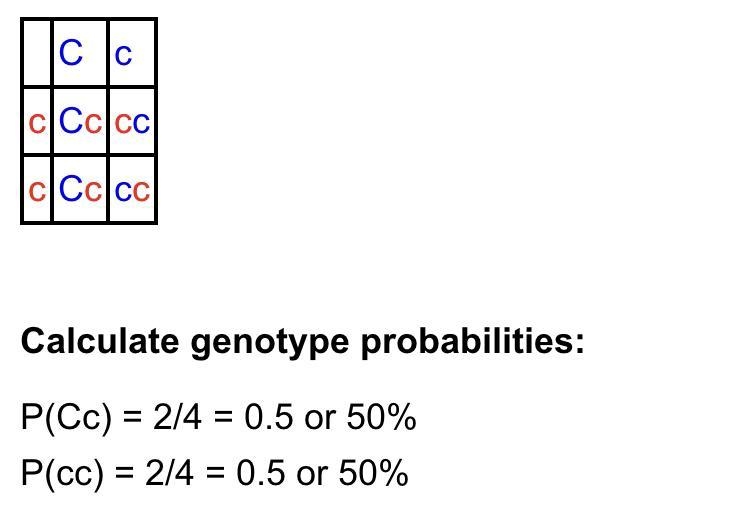The height and width of the screenshot is (523, 731).
Task: Click the word 'probabilities:' in the heading
Action: [x=473, y=343]
